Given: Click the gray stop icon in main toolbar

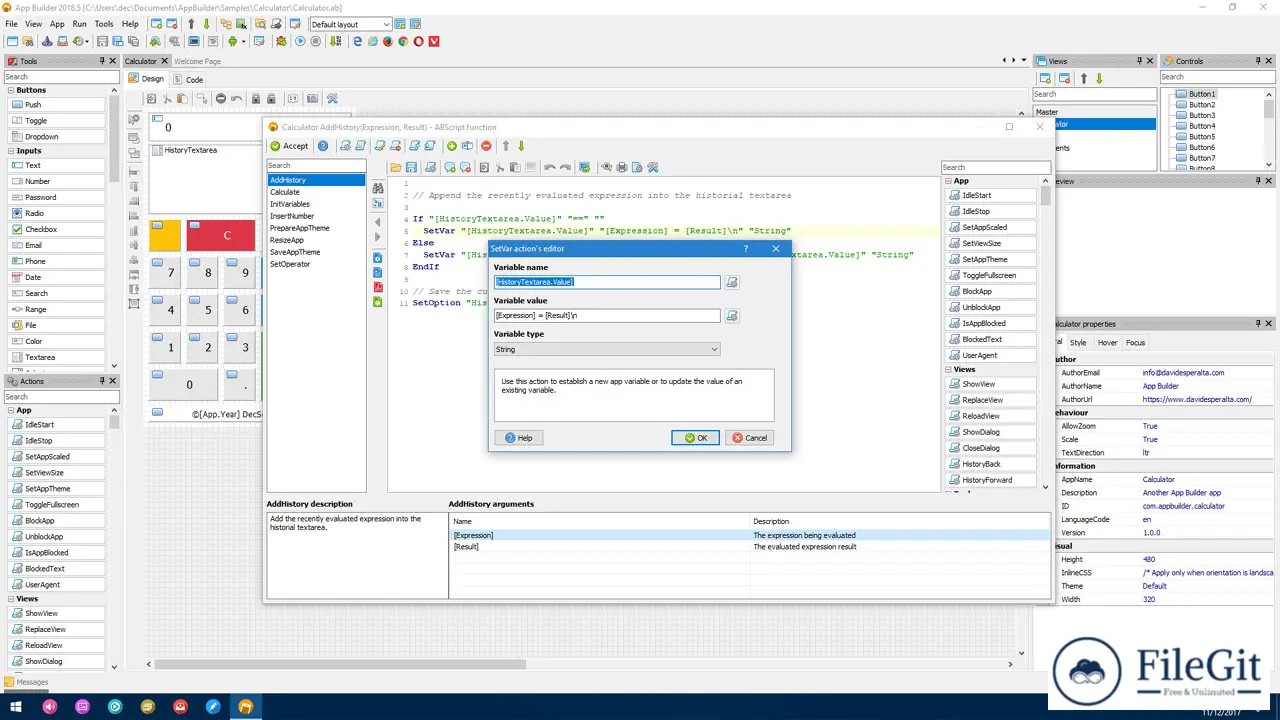Looking at the screenshot, I should tap(316, 42).
